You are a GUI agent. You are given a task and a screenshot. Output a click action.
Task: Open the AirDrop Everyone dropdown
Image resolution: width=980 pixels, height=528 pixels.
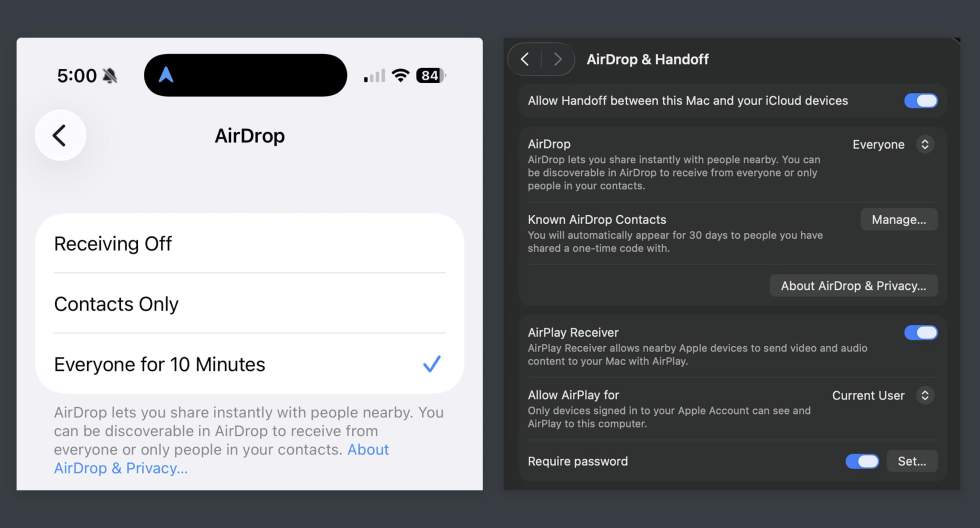click(892, 145)
